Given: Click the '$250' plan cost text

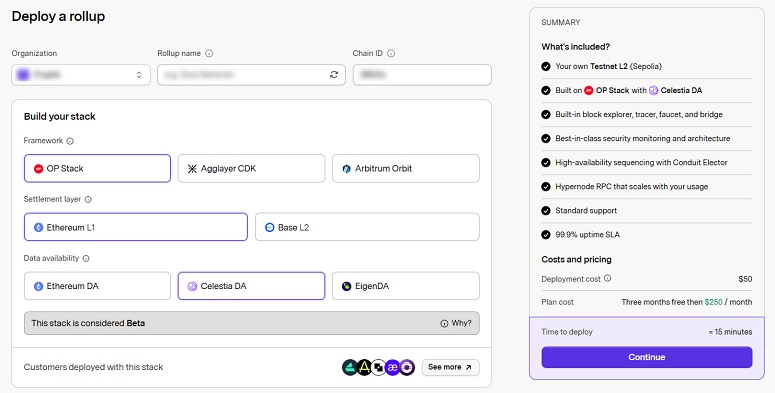Looking at the screenshot, I should tap(714, 302).
